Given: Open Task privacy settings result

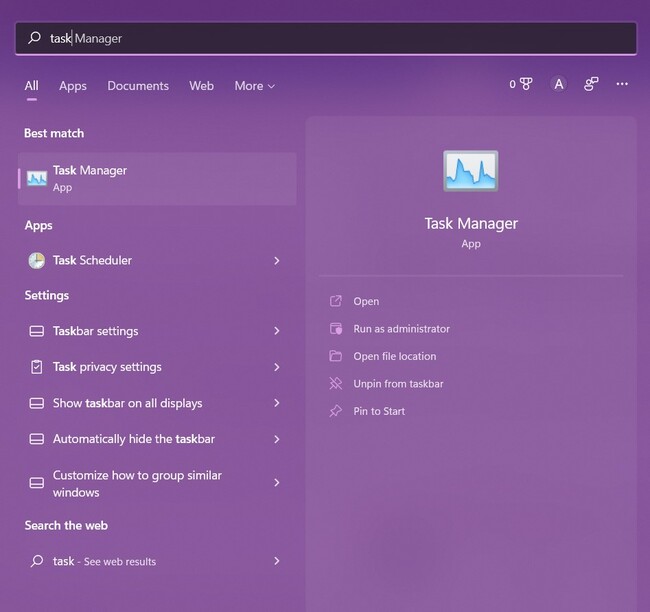Looking at the screenshot, I should tap(157, 367).
